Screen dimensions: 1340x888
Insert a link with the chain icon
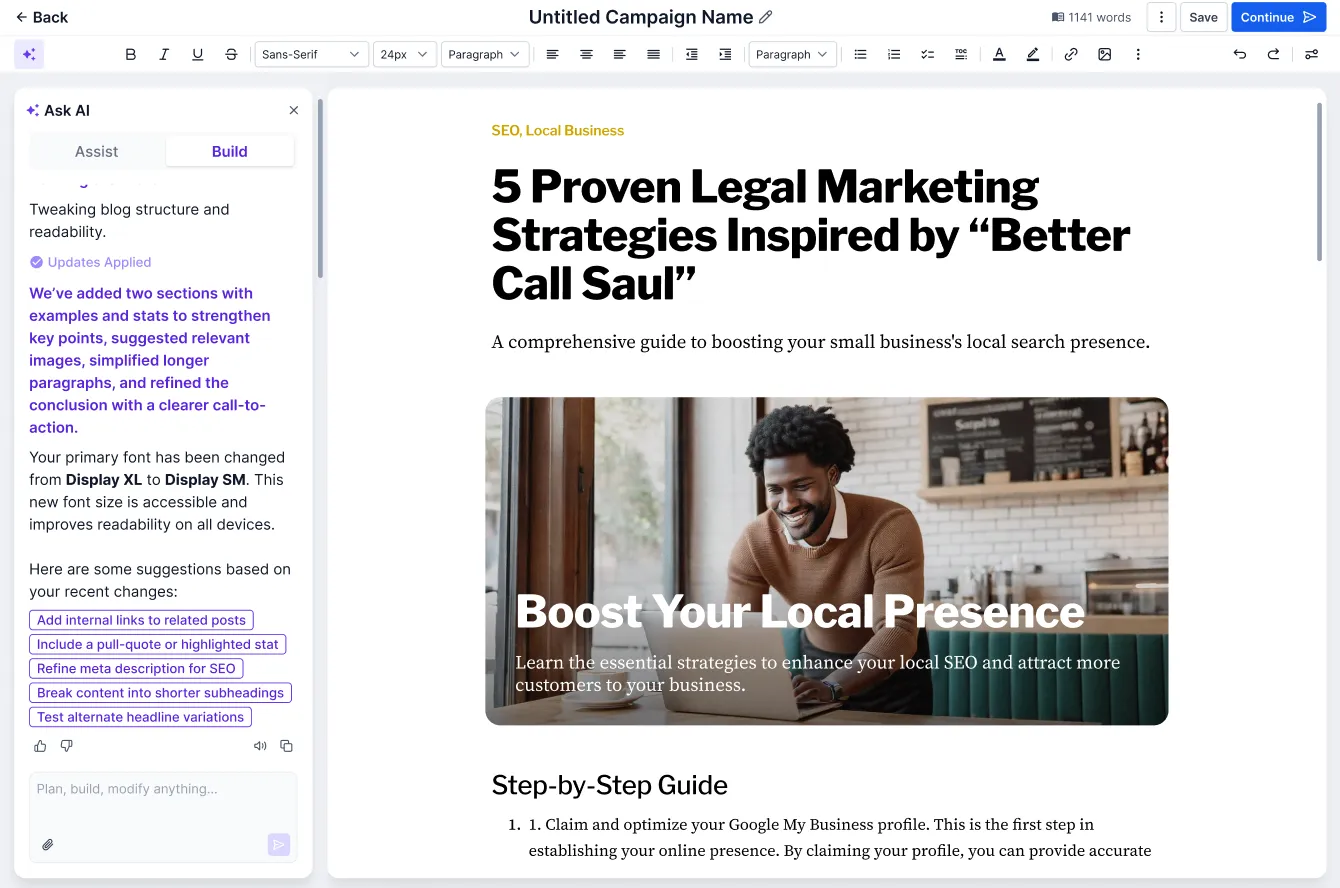point(1071,54)
